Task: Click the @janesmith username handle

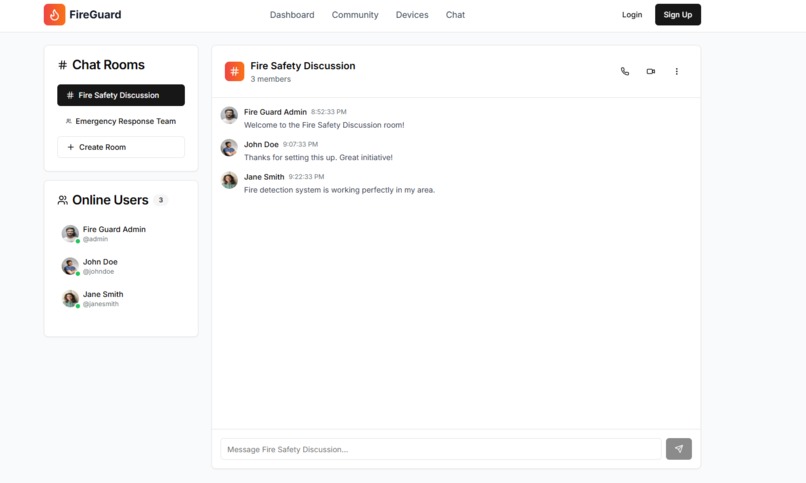Action: coord(101,304)
